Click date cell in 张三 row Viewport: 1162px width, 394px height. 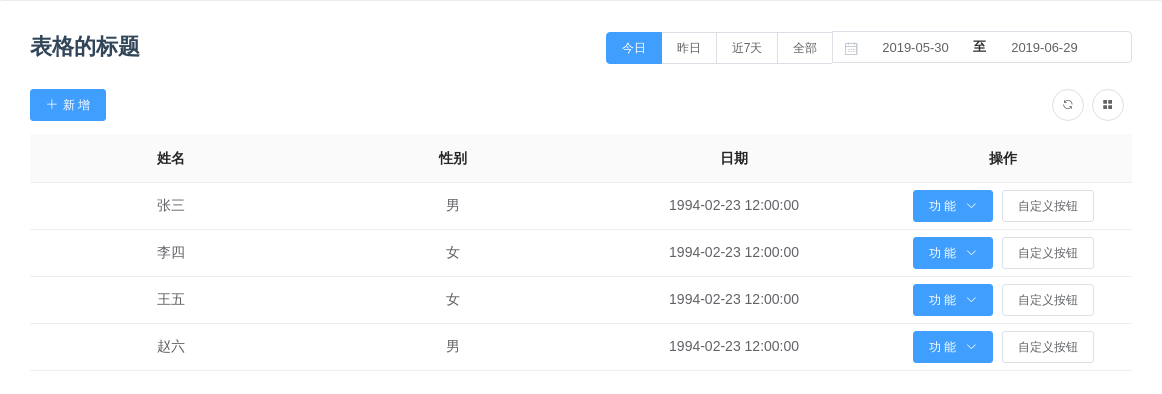(x=734, y=206)
